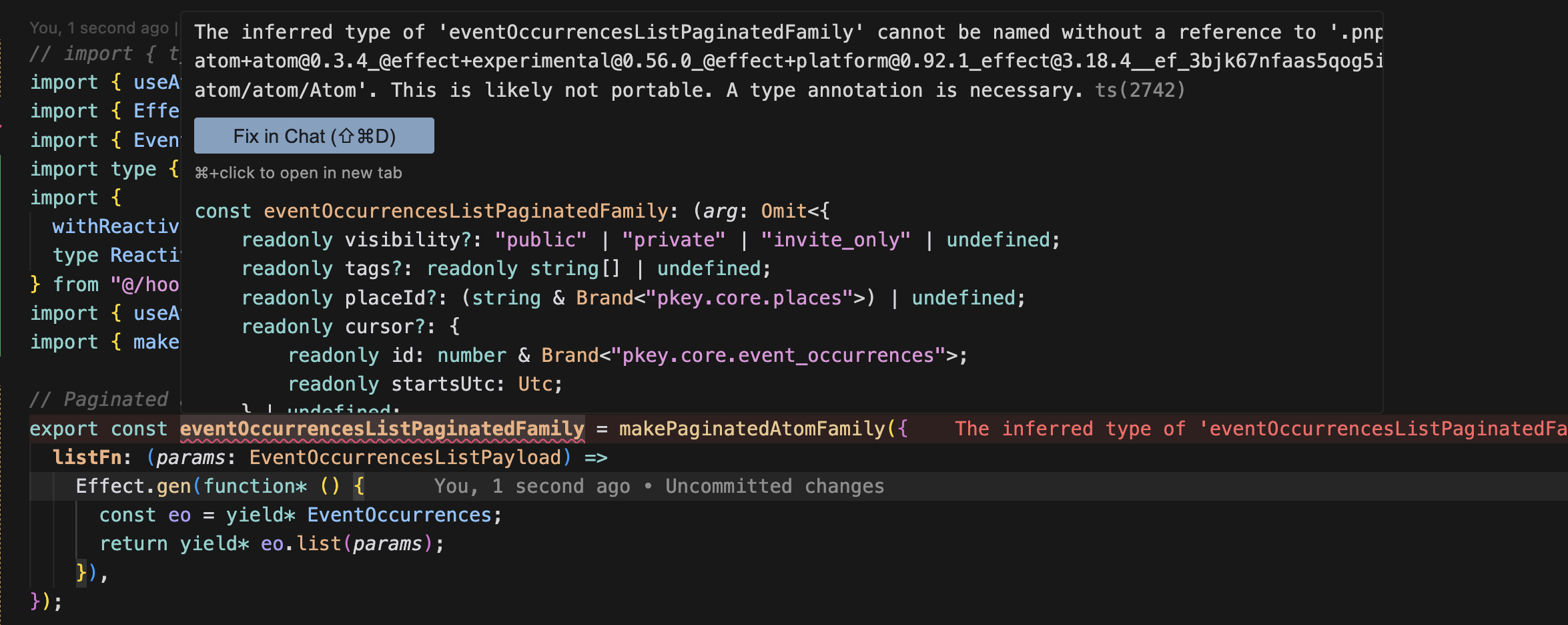1568x625 pixels.
Task: Select the EventOccurrencesListPayload type annotation
Action: point(405,457)
